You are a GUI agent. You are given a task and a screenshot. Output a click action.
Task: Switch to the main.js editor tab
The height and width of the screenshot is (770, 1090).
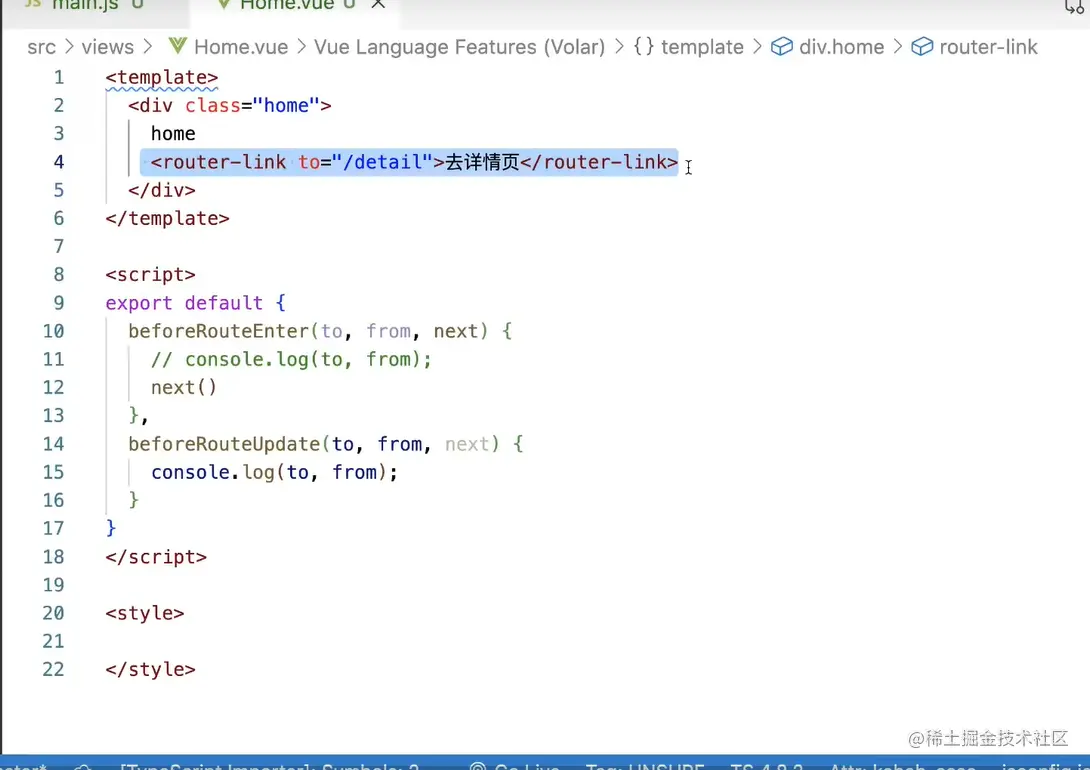(94, 6)
